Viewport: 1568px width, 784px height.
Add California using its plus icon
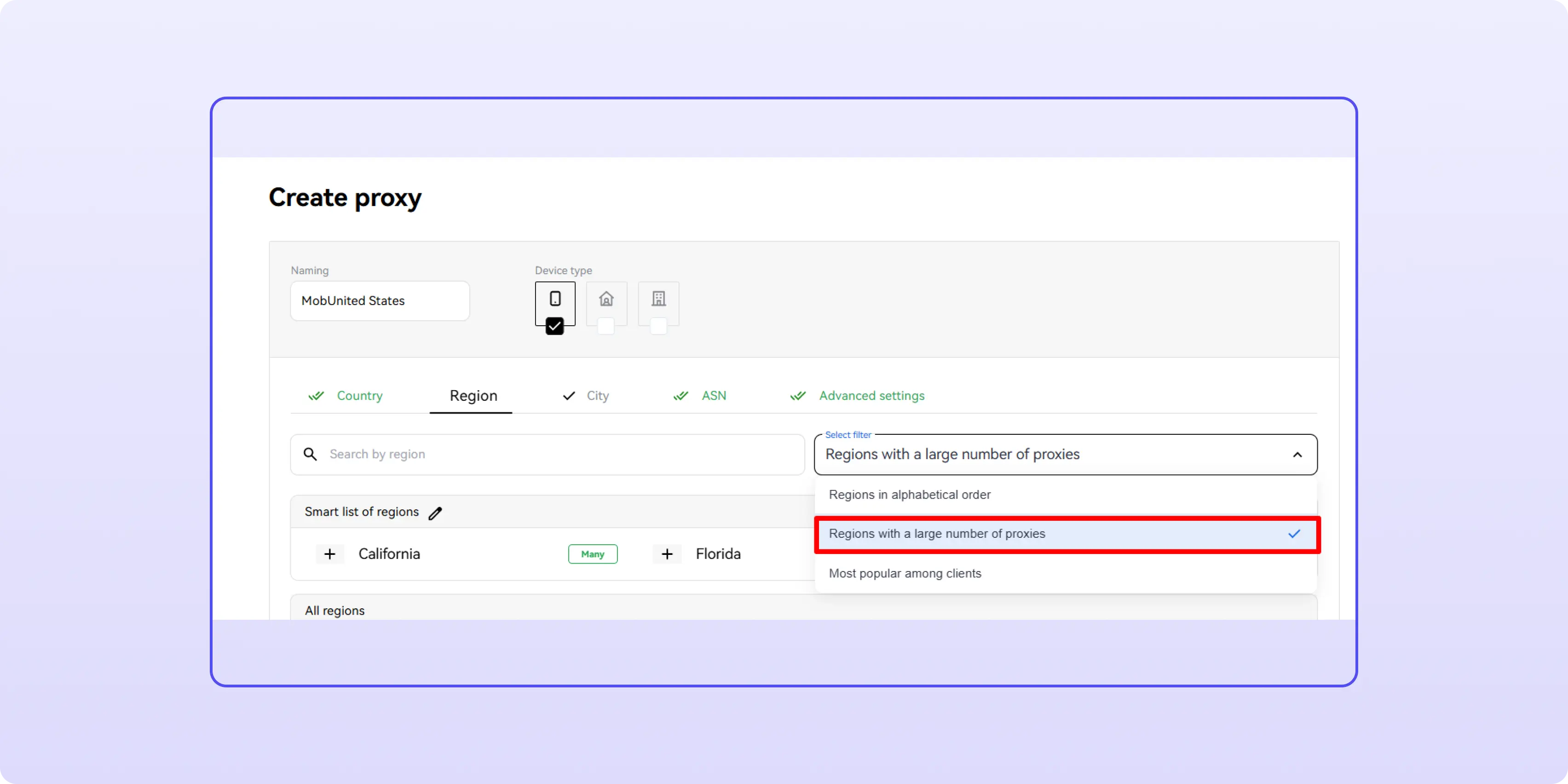coord(329,554)
